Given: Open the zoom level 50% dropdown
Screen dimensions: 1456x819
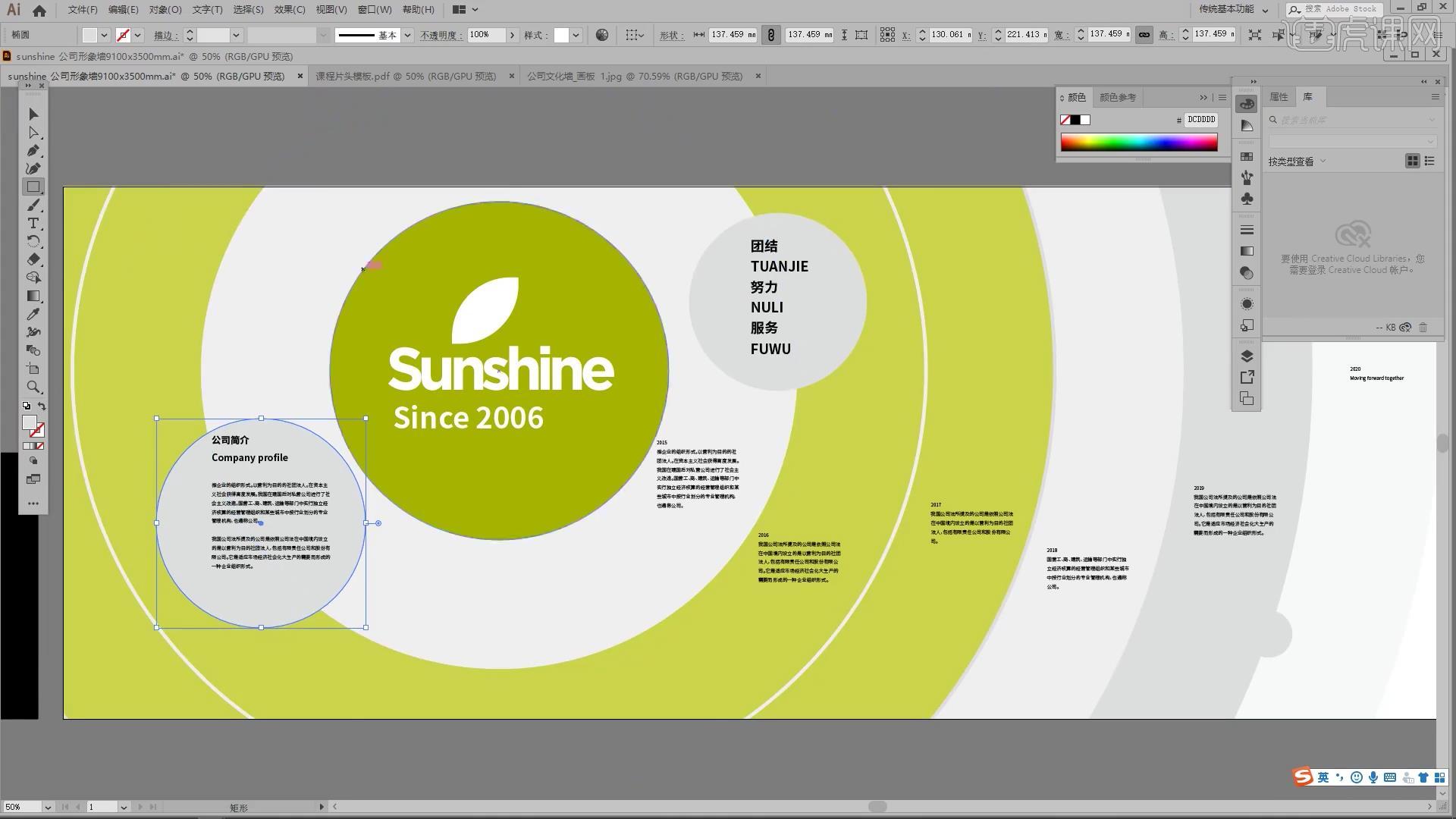Looking at the screenshot, I should tap(48, 807).
